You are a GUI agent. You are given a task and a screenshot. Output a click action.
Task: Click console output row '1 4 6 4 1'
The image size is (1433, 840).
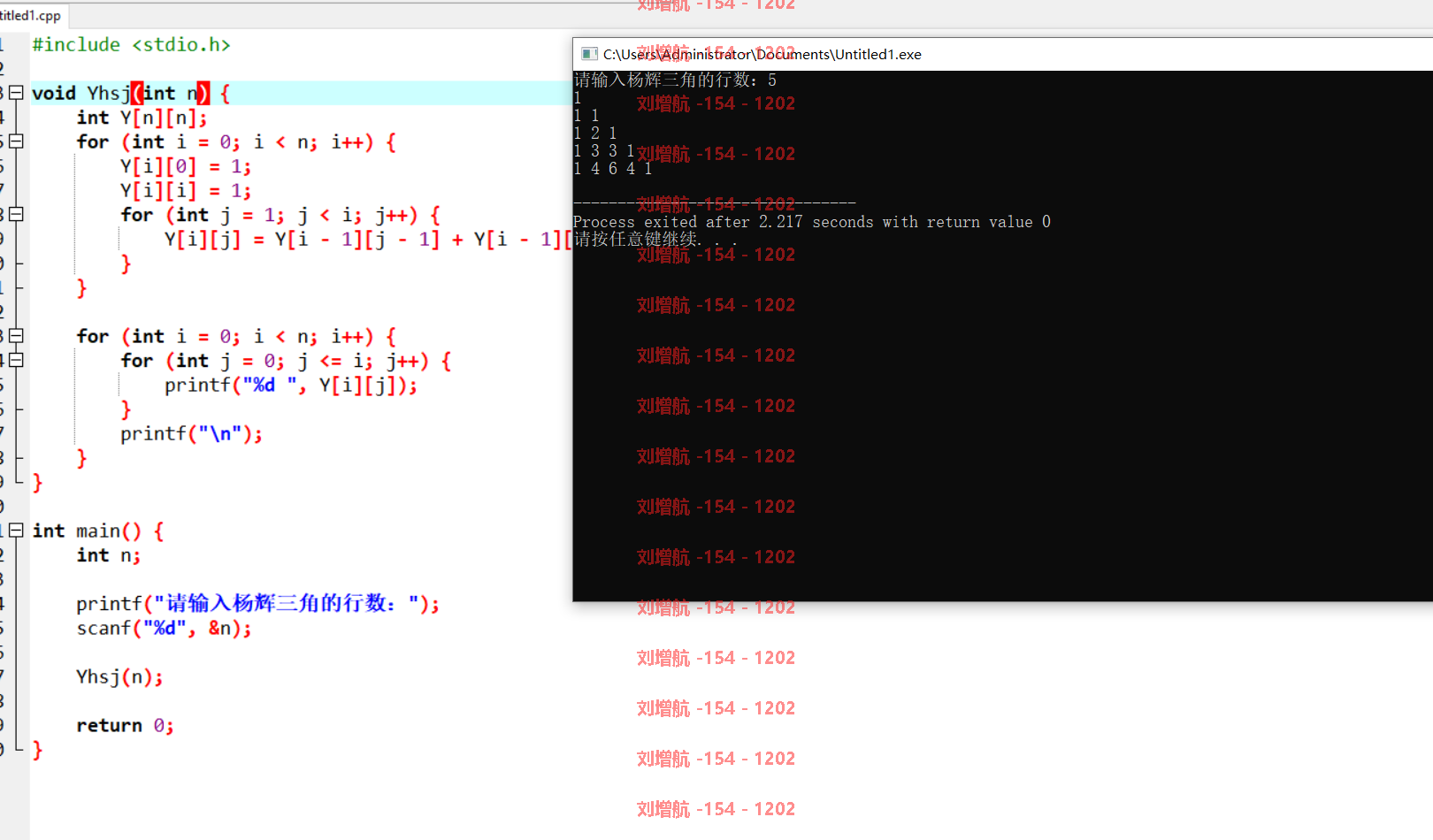613,169
